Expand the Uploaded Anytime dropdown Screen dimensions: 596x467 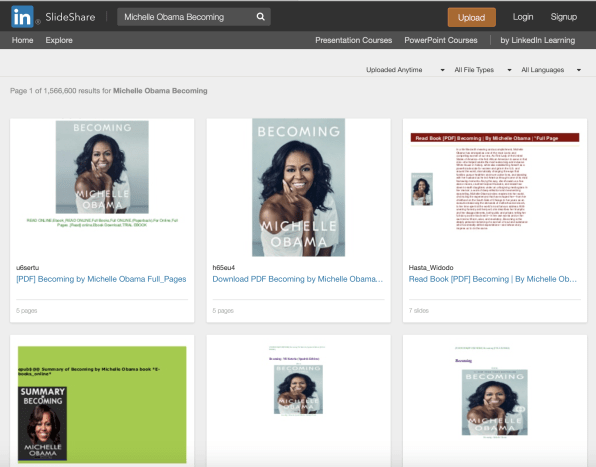tap(405, 70)
